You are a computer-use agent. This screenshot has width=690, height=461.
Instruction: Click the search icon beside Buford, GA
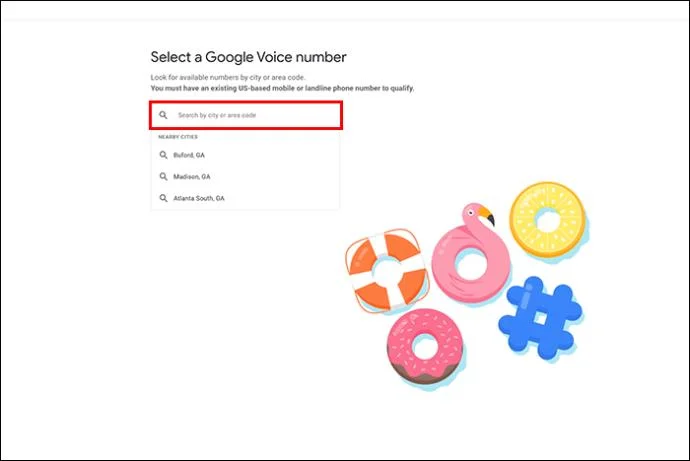[x=163, y=155]
